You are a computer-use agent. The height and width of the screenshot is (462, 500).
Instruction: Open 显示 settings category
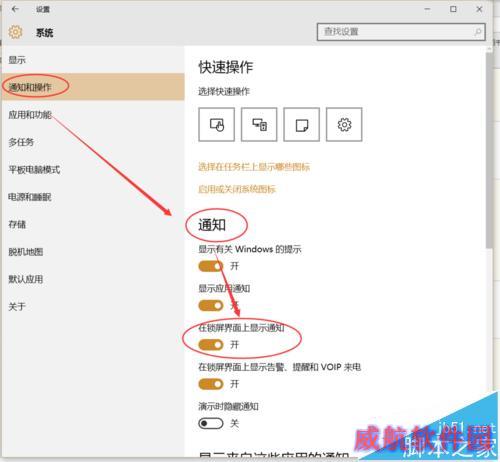click(17, 60)
